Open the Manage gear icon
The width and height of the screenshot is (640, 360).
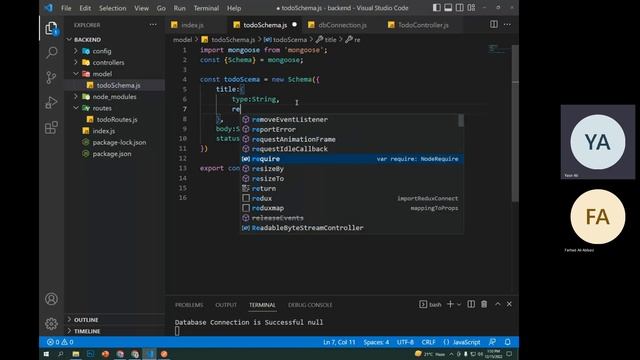(x=51, y=324)
